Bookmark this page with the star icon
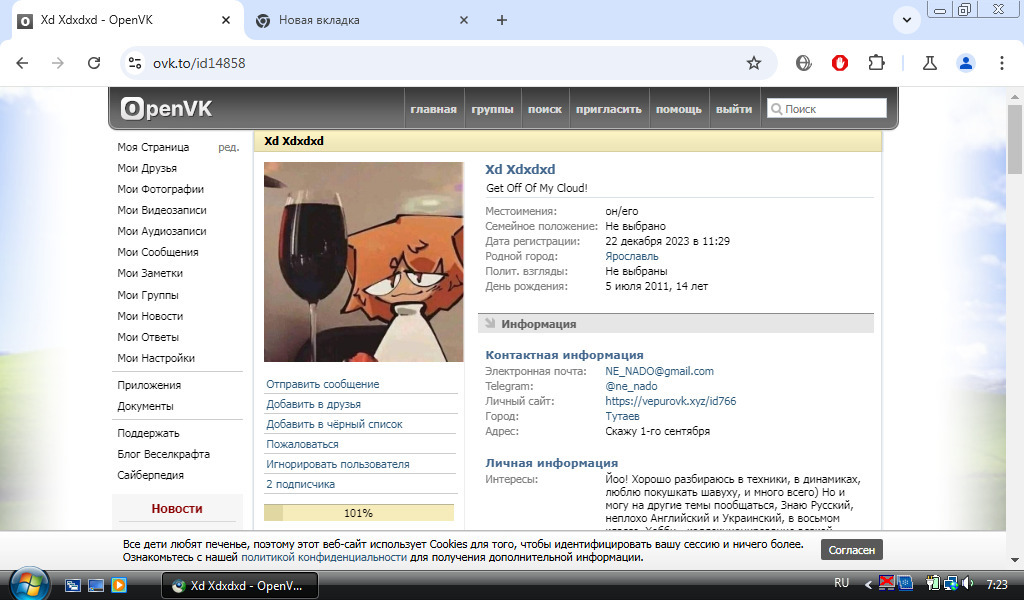The height and width of the screenshot is (600, 1024). click(754, 63)
